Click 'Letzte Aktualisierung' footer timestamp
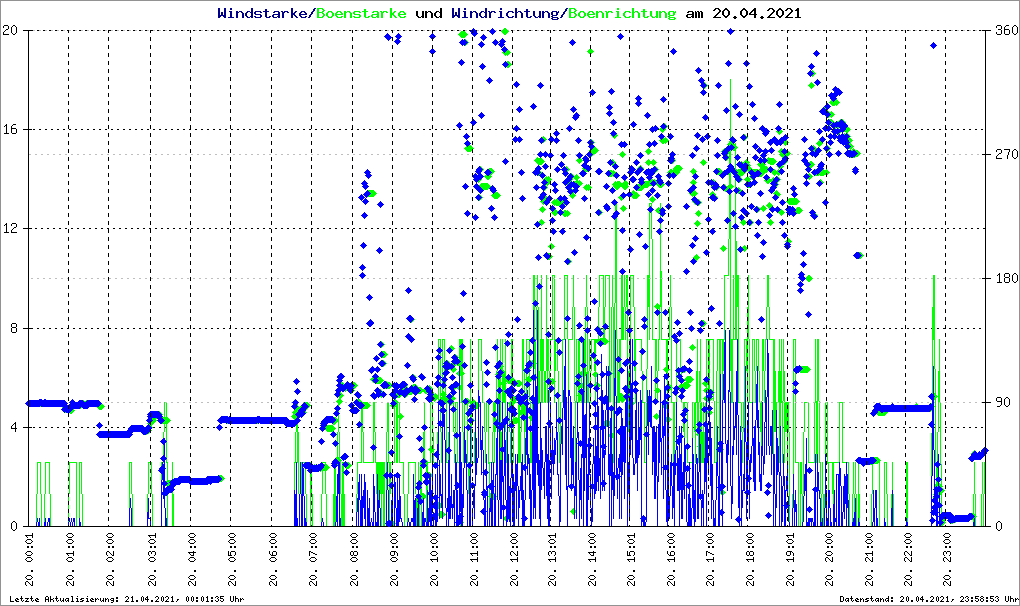Image resolution: width=1020 pixels, height=606 pixels. [127, 599]
